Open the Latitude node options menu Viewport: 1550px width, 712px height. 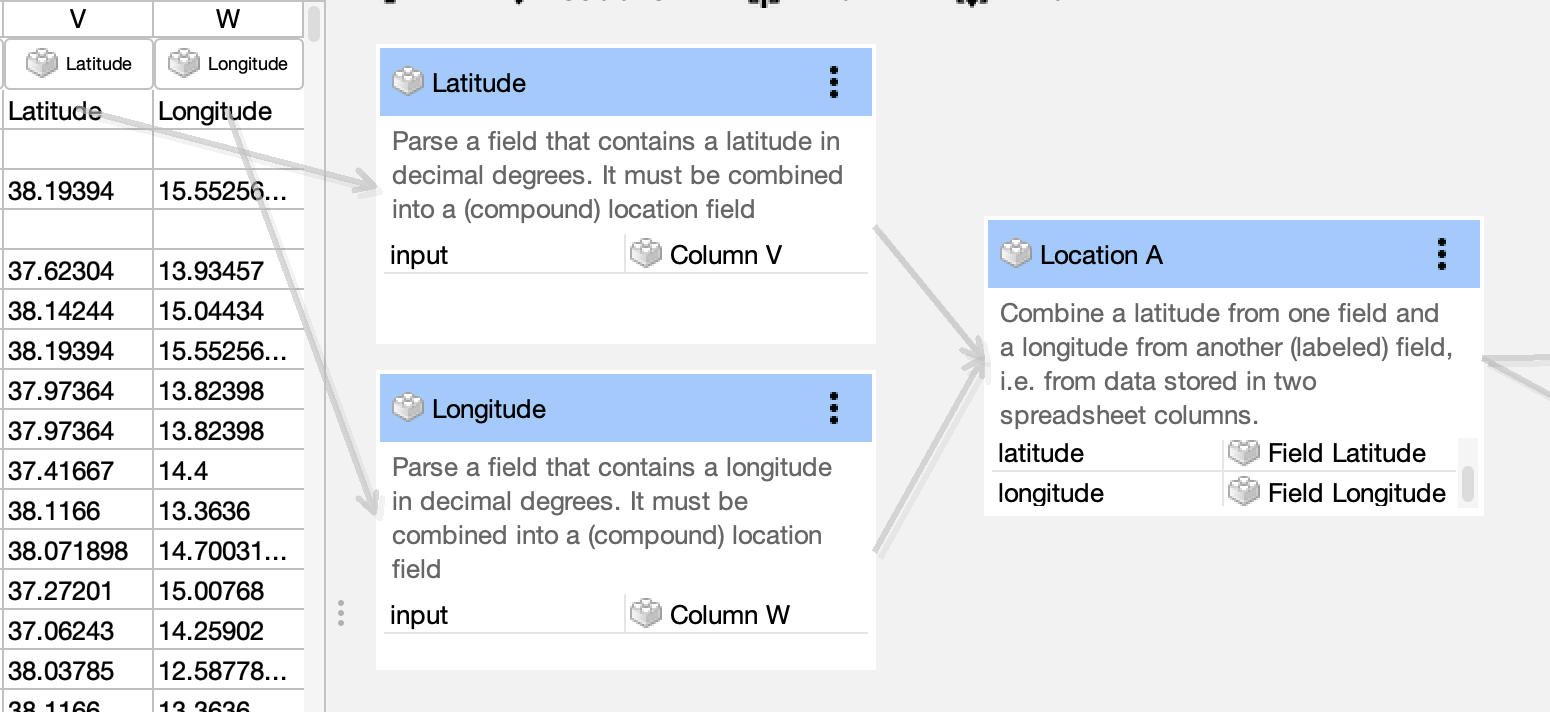click(x=834, y=83)
